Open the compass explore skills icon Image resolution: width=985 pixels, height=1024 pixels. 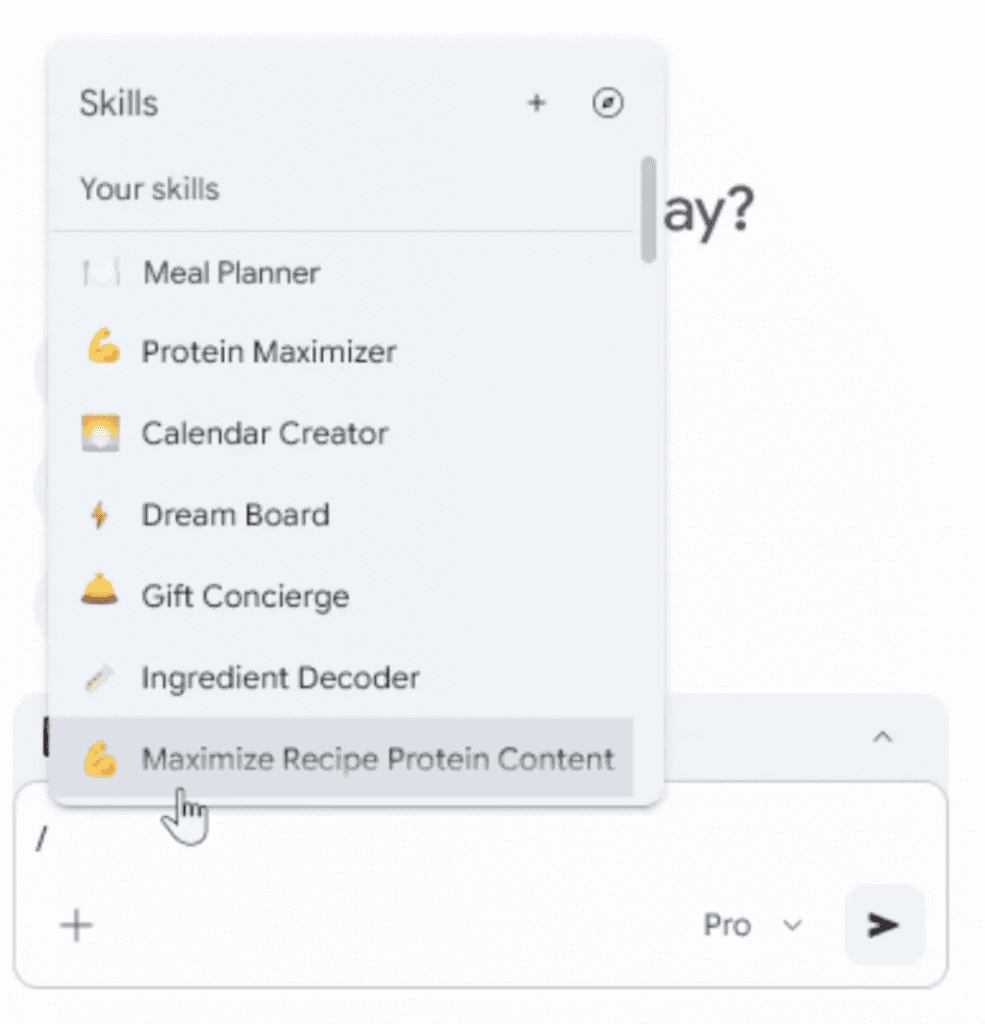[608, 103]
